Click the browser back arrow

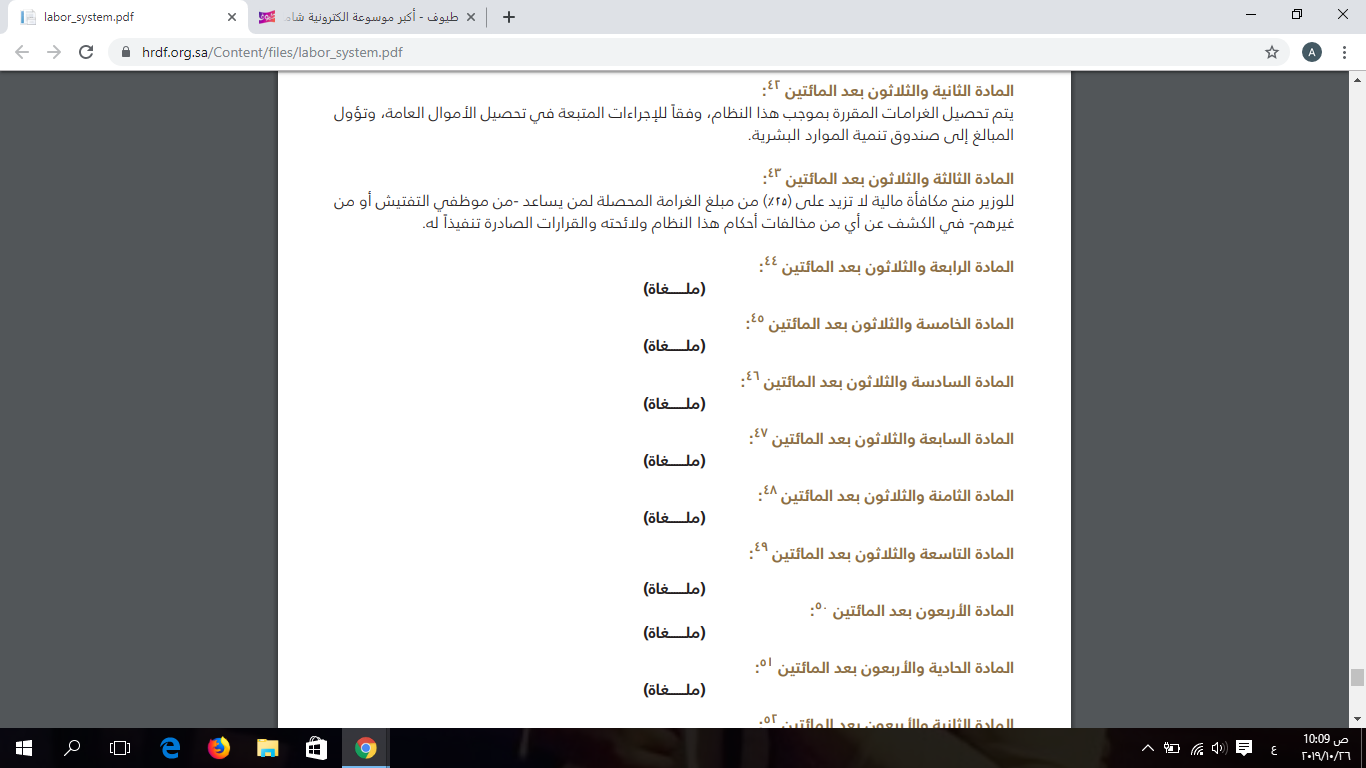click(x=22, y=52)
